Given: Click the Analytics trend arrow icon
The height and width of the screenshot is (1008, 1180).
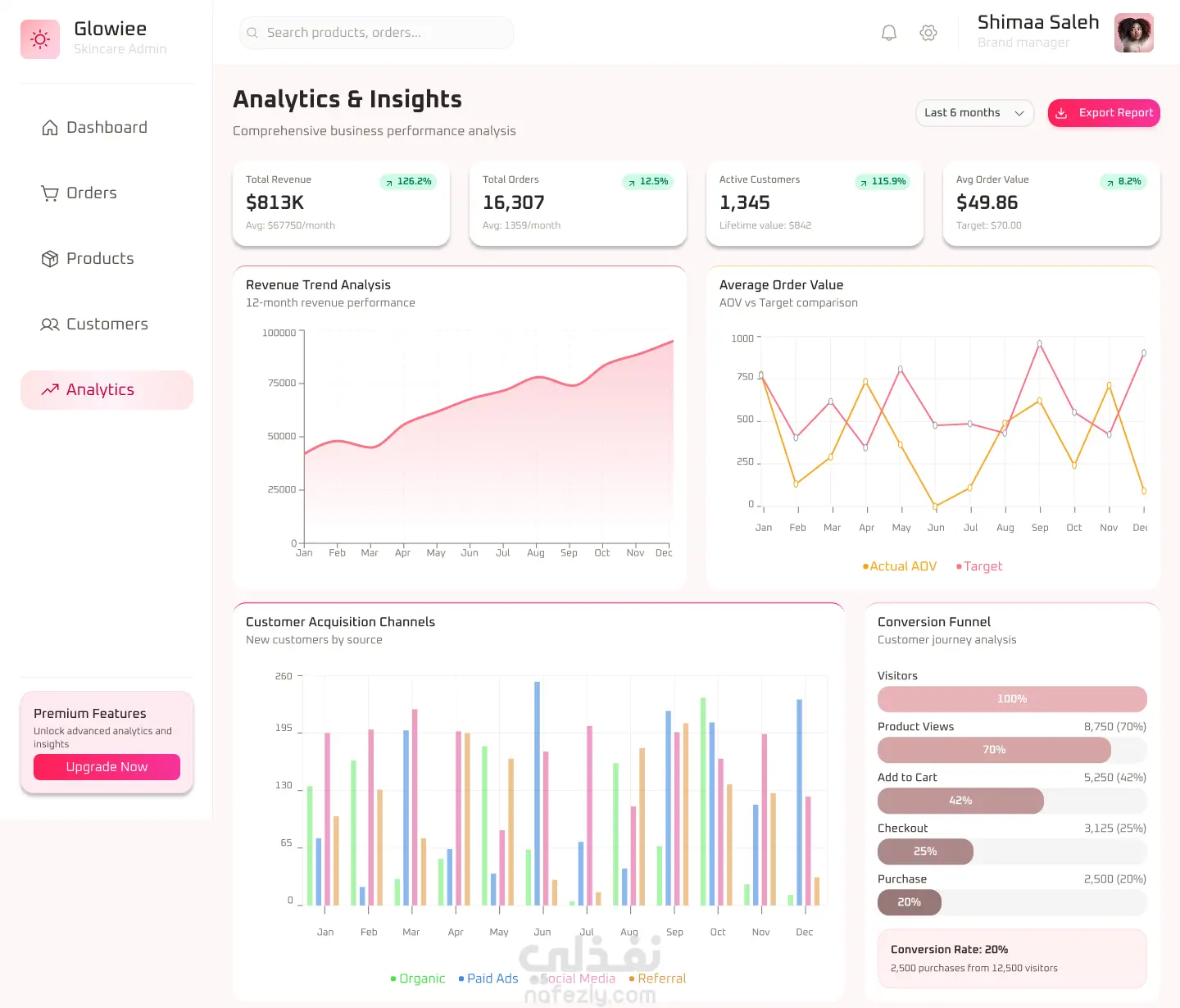Looking at the screenshot, I should pyautogui.click(x=50, y=390).
